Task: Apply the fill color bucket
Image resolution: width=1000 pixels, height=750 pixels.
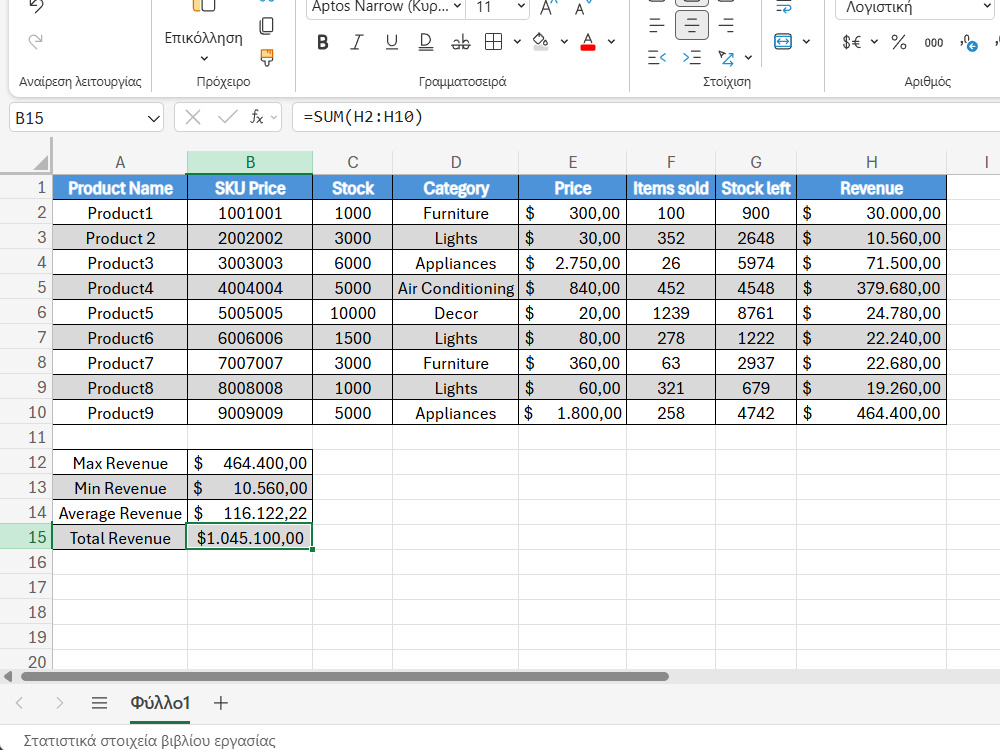Action: coord(541,42)
